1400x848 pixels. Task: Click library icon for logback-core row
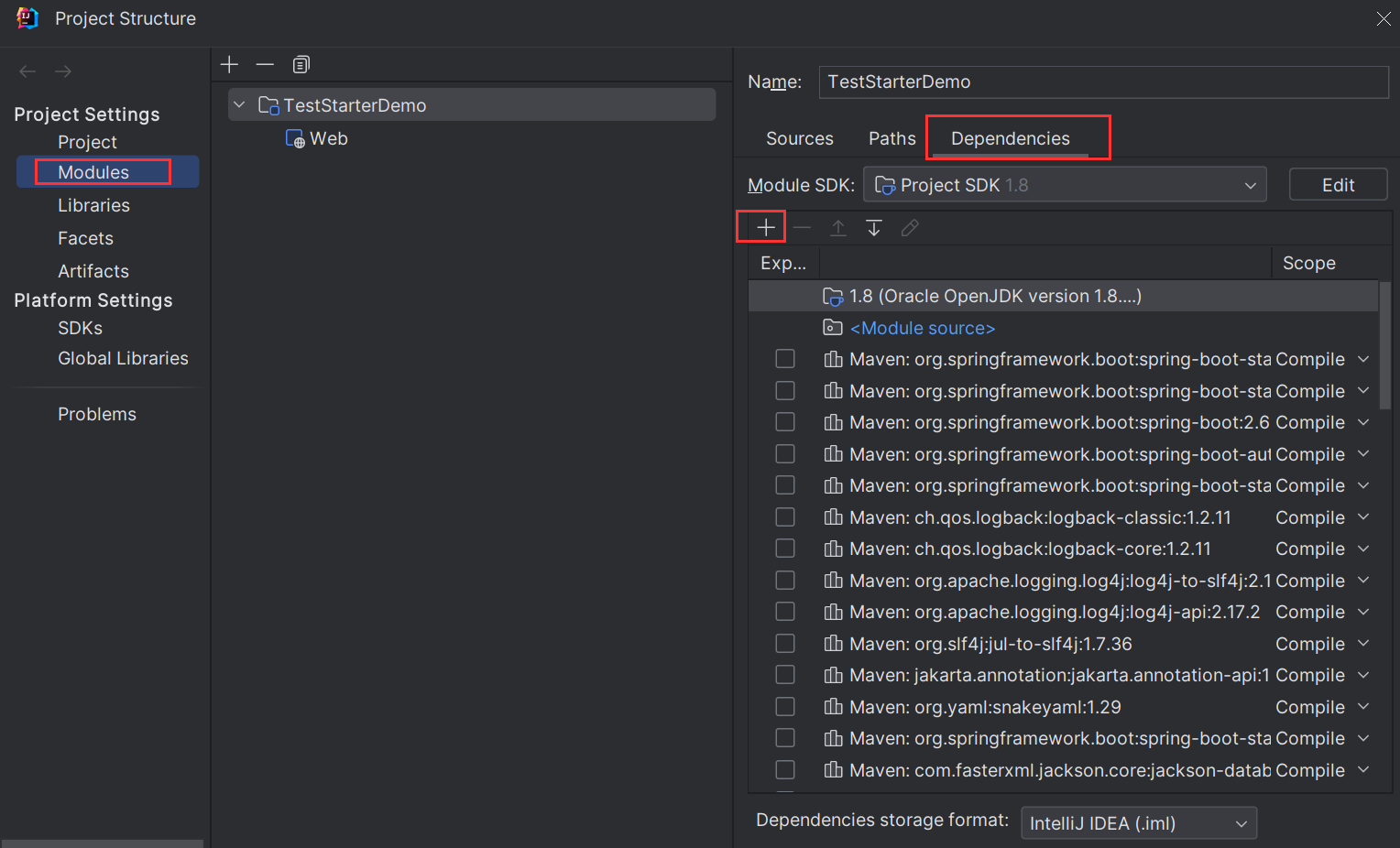[x=833, y=549]
